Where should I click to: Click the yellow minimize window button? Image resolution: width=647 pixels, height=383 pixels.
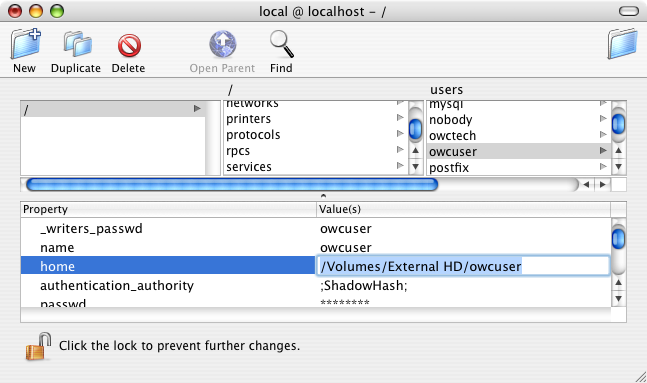36,11
